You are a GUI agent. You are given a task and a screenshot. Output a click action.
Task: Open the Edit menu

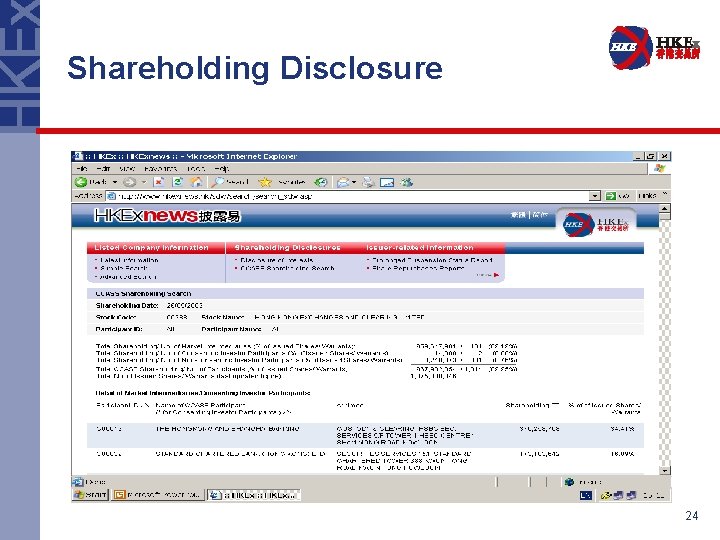tap(102, 169)
